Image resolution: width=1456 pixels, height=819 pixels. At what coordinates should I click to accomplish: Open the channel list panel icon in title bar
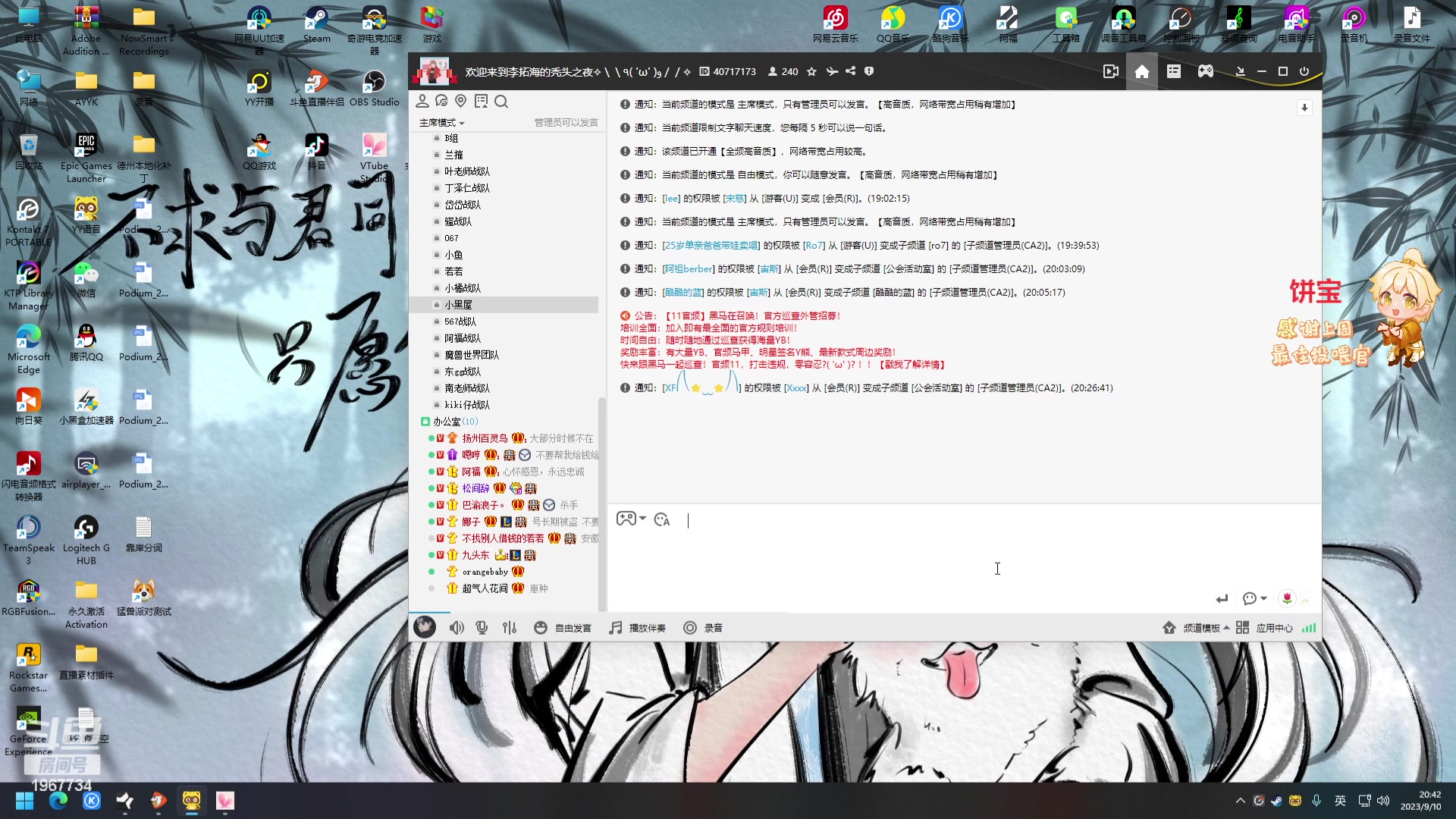1173,71
